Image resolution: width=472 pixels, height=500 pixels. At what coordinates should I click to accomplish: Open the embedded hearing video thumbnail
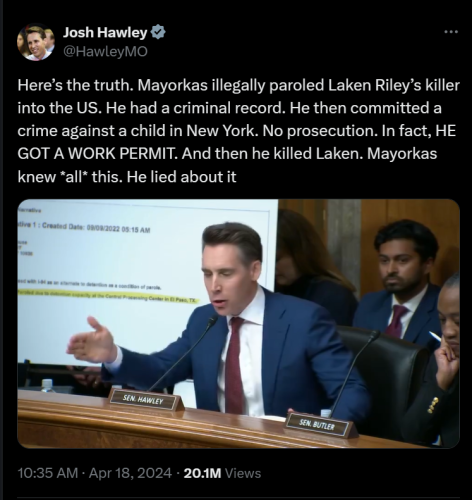click(x=238, y=324)
